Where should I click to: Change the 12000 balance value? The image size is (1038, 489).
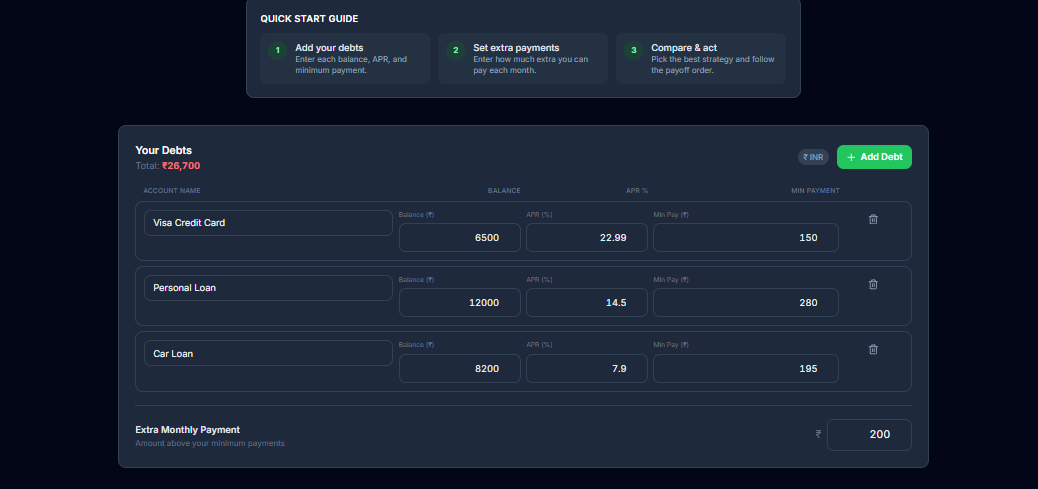pyautogui.click(x=459, y=303)
